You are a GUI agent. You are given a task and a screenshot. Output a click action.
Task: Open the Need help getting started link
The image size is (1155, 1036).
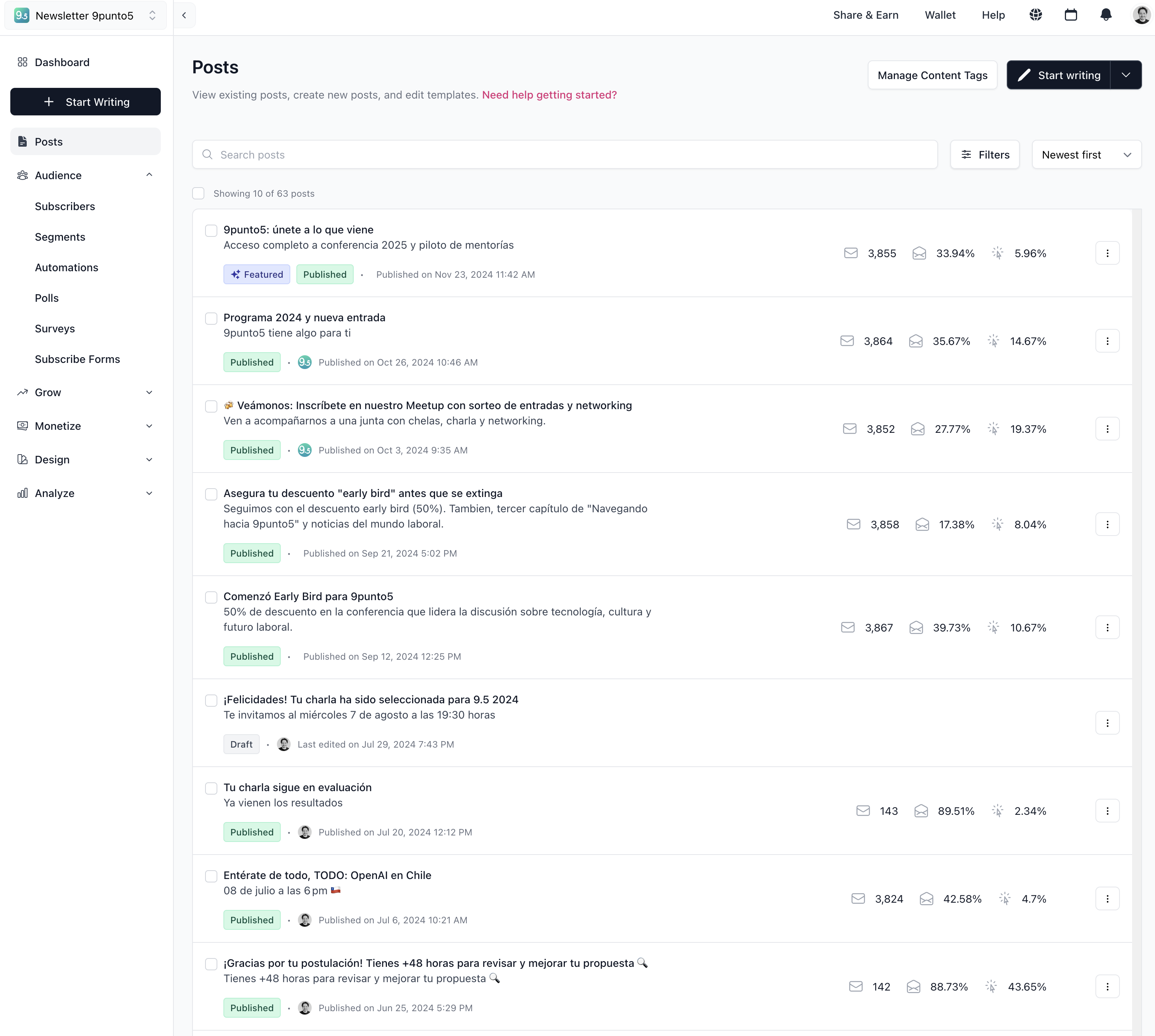(549, 95)
